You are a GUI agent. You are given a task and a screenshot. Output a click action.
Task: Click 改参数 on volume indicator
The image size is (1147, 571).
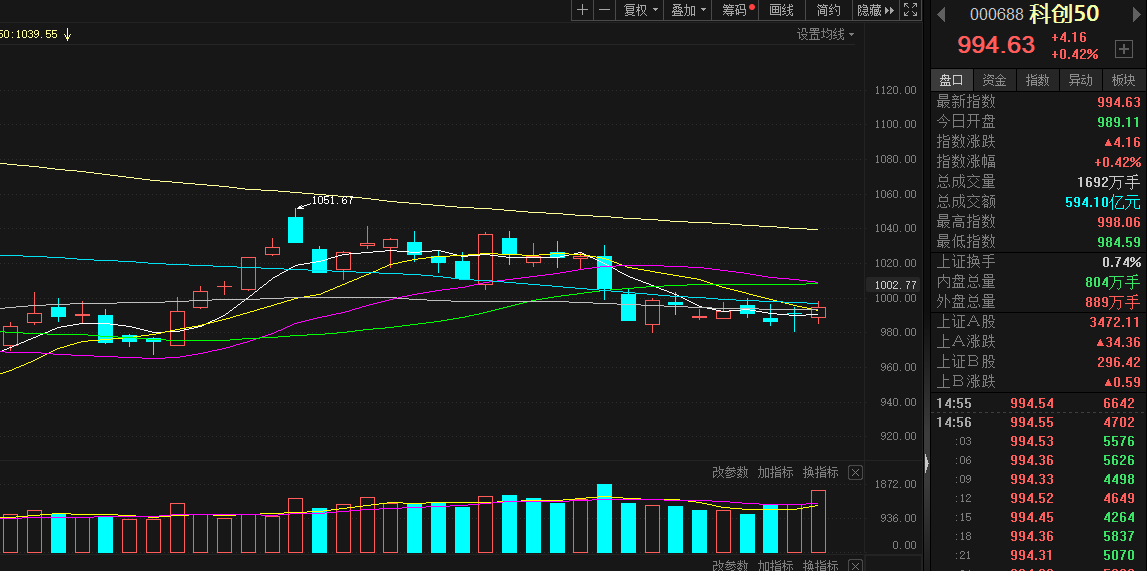coord(730,473)
